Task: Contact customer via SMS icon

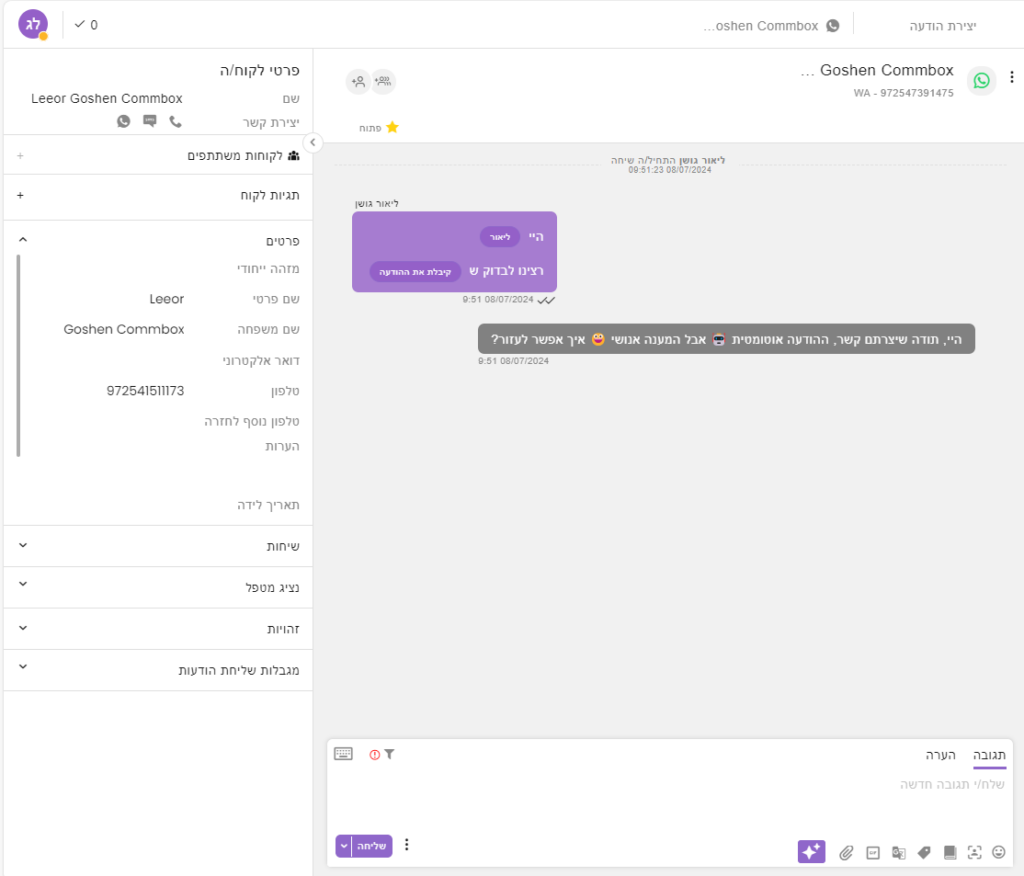Action: pos(150,121)
